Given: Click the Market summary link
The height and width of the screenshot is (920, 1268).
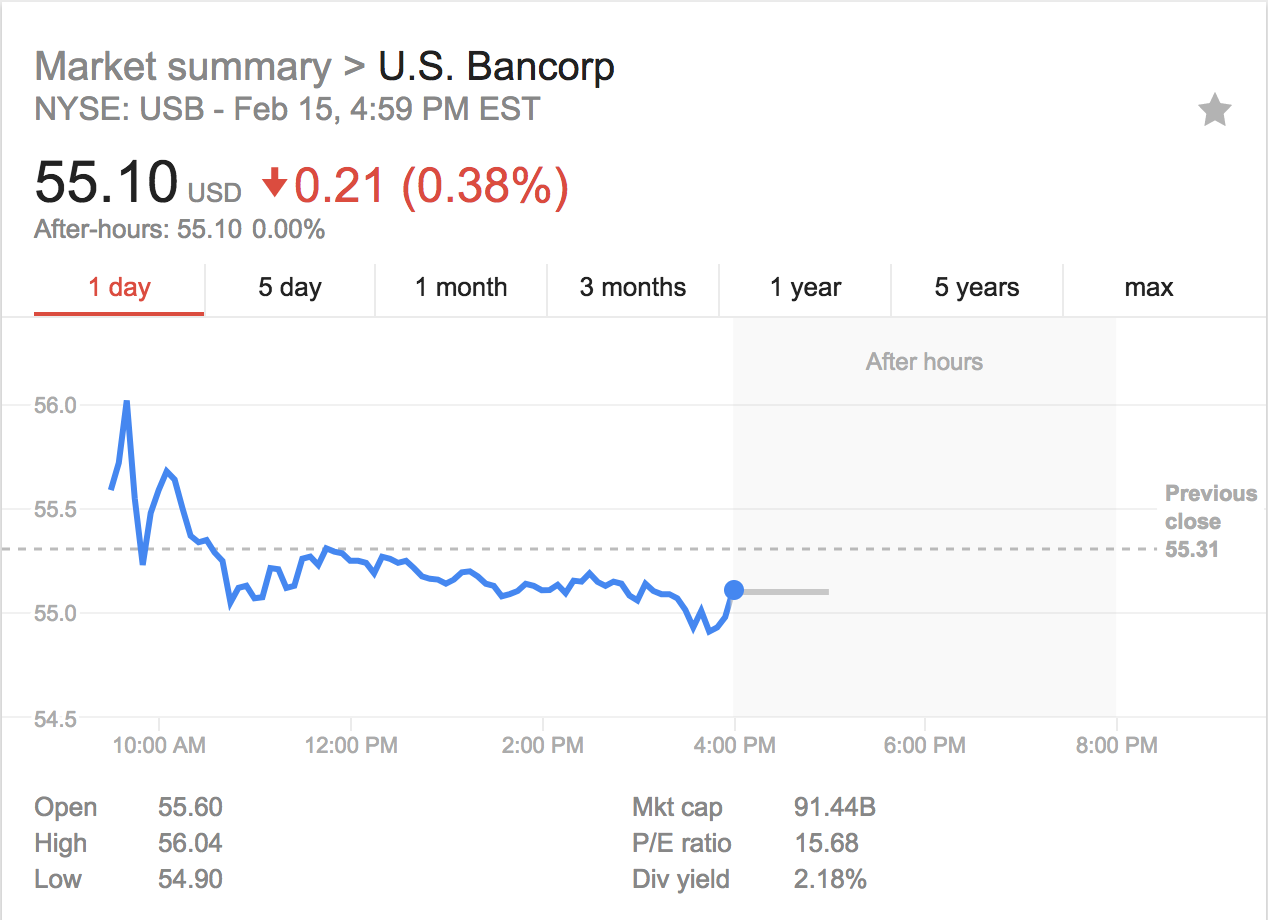Looking at the screenshot, I should tap(183, 68).
